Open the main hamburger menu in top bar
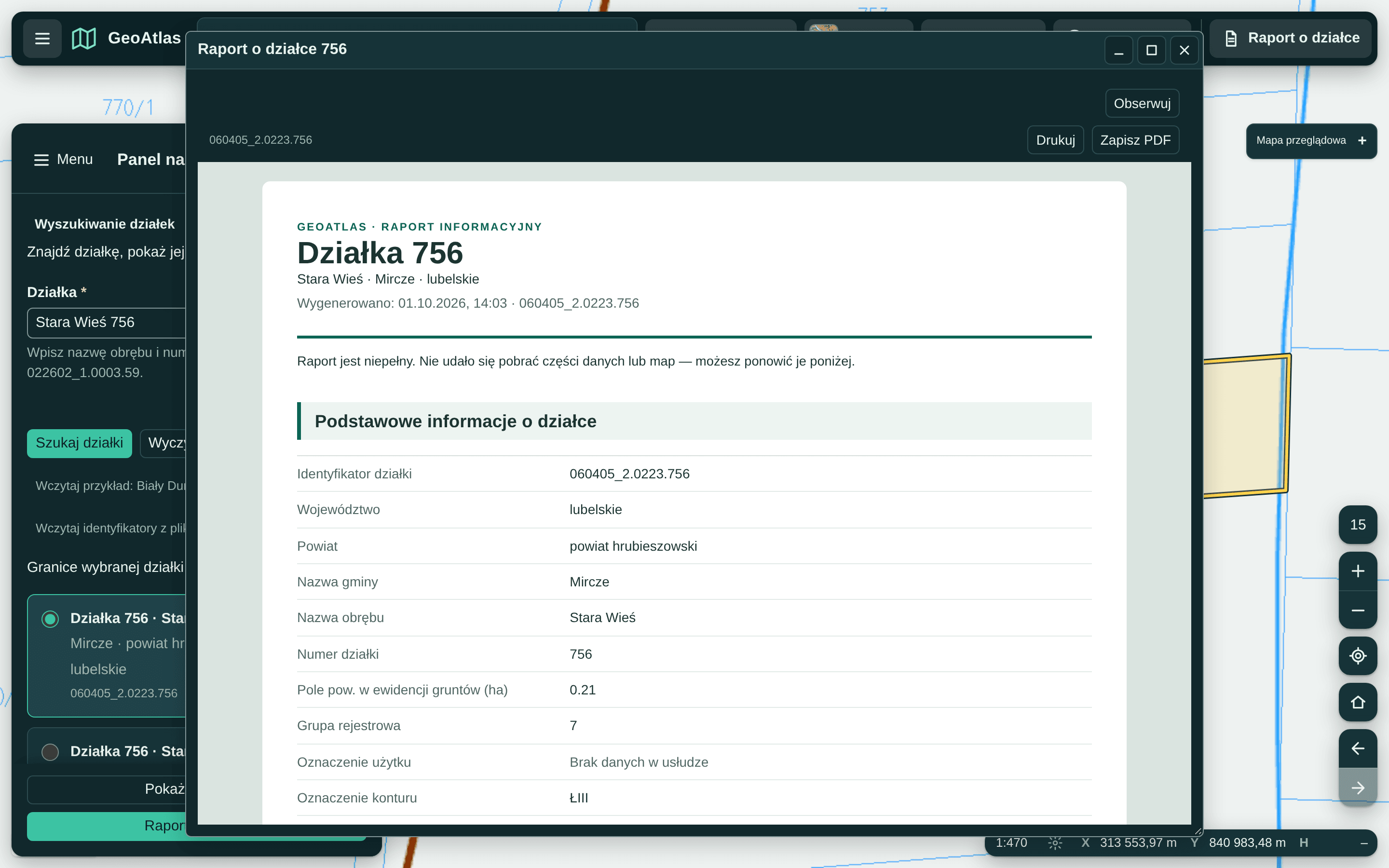Viewport: 1389px width, 868px height. click(42, 39)
